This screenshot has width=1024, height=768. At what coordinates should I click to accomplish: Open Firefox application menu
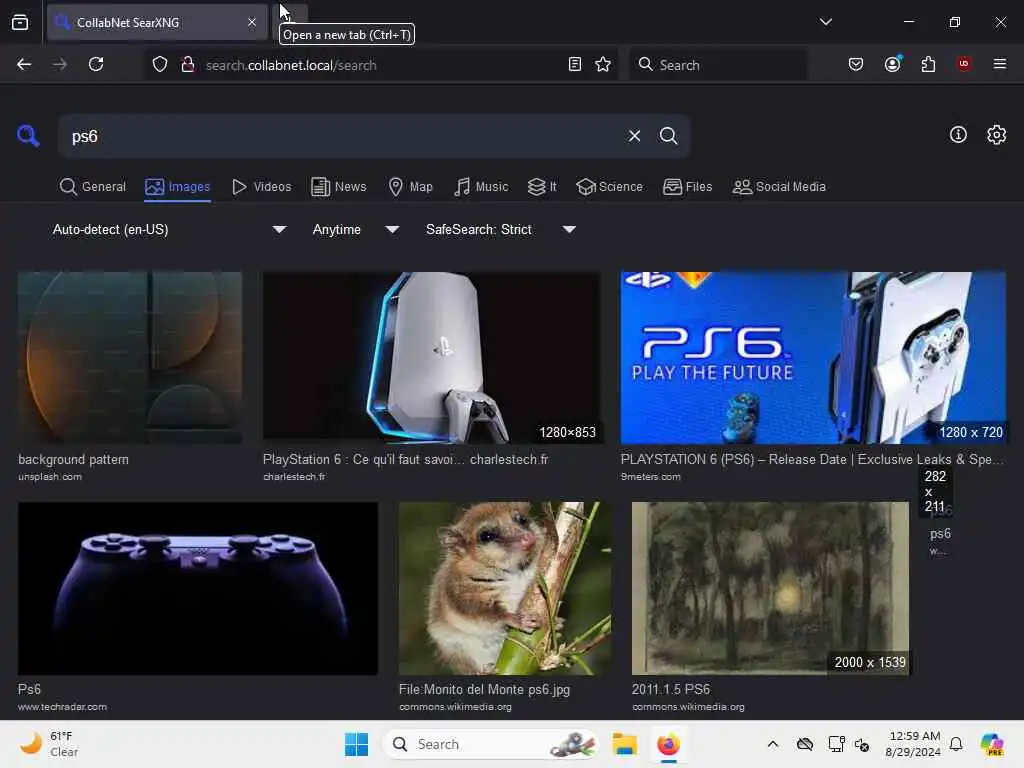1000,64
